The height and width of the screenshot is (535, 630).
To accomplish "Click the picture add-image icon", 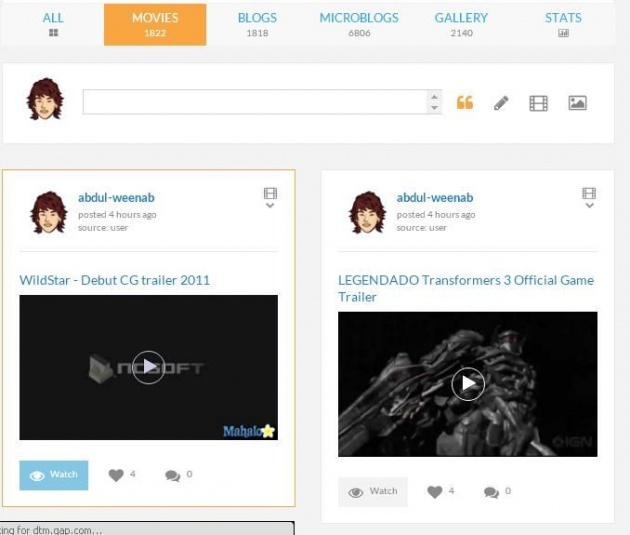I will click(577, 103).
